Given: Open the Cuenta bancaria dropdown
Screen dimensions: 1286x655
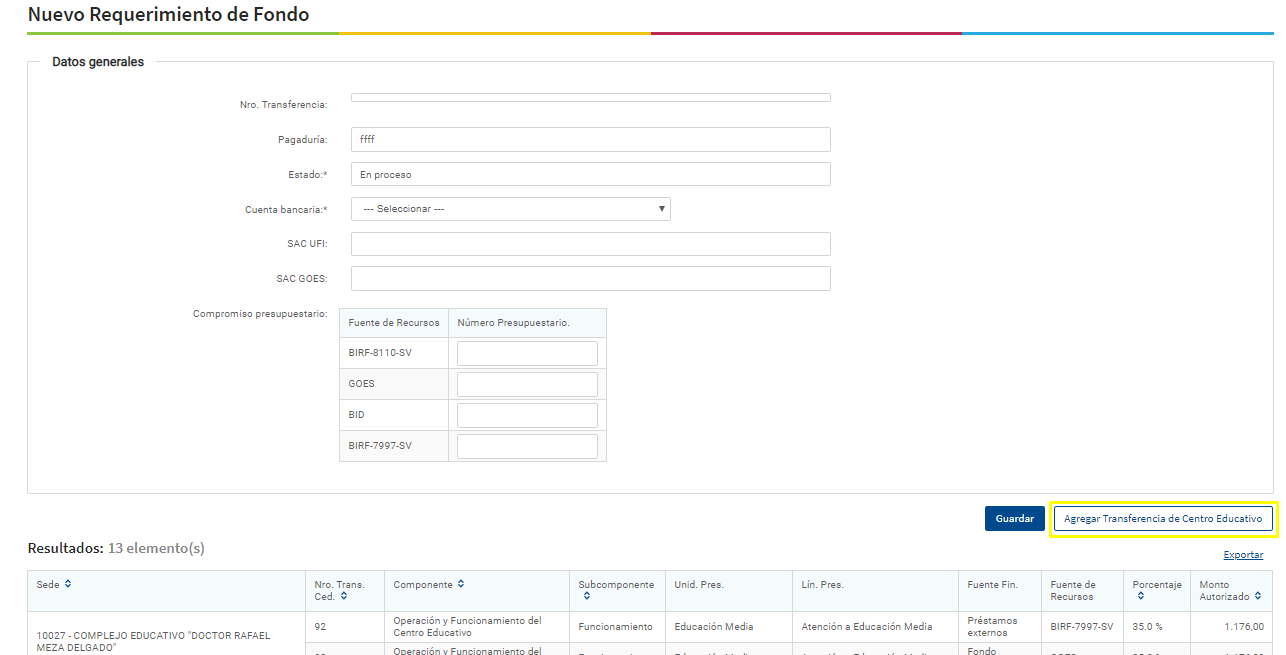Looking at the screenshot, I should click(x=511, y=209).
